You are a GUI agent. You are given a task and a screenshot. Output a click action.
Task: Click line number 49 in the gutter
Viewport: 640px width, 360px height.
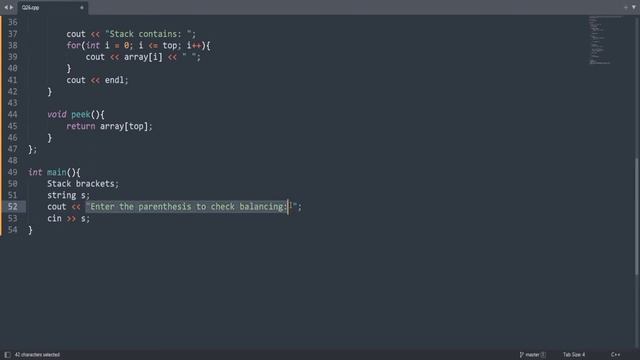coord(13,172)
